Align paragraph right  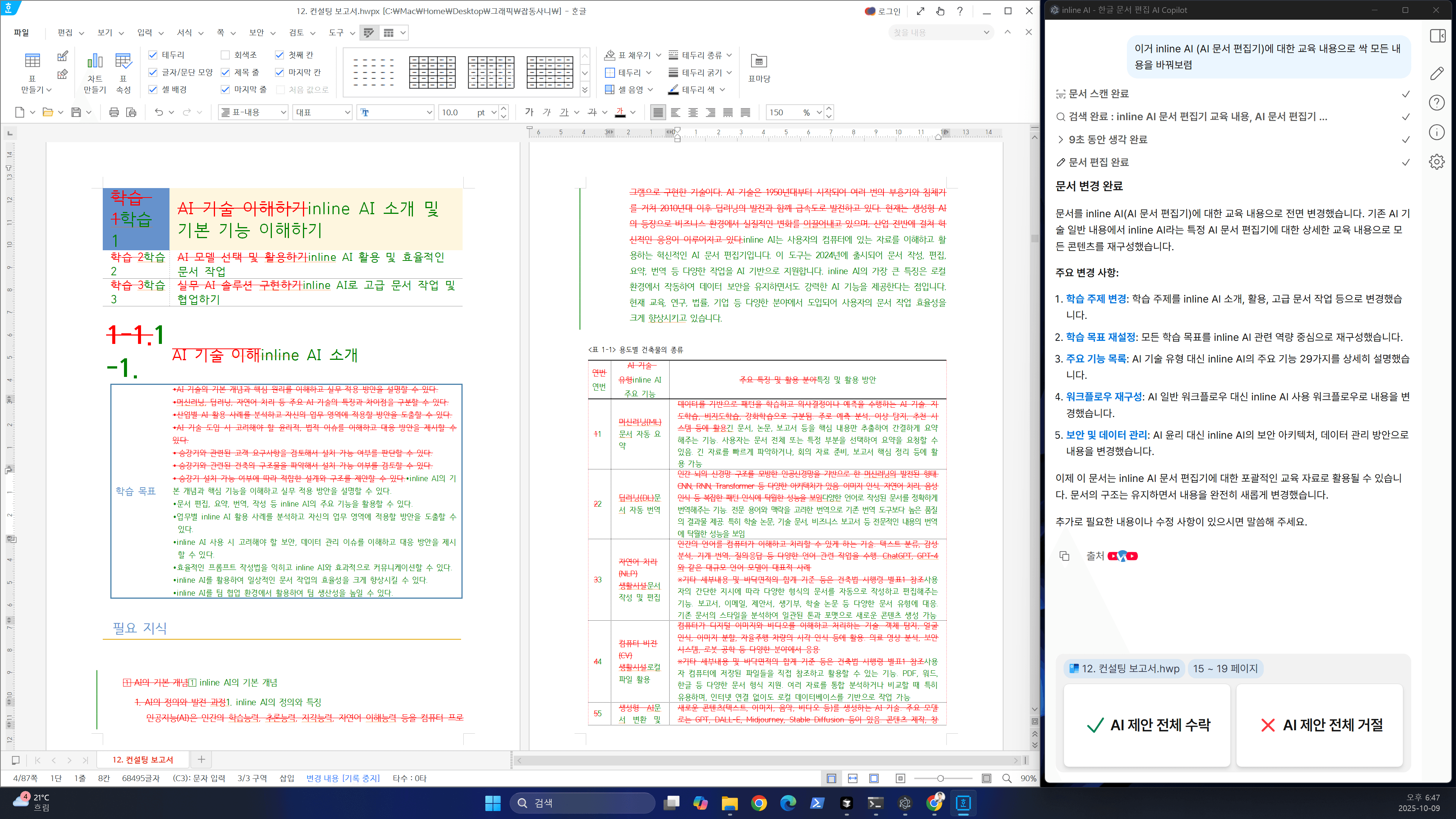click(x=711, y=113)
